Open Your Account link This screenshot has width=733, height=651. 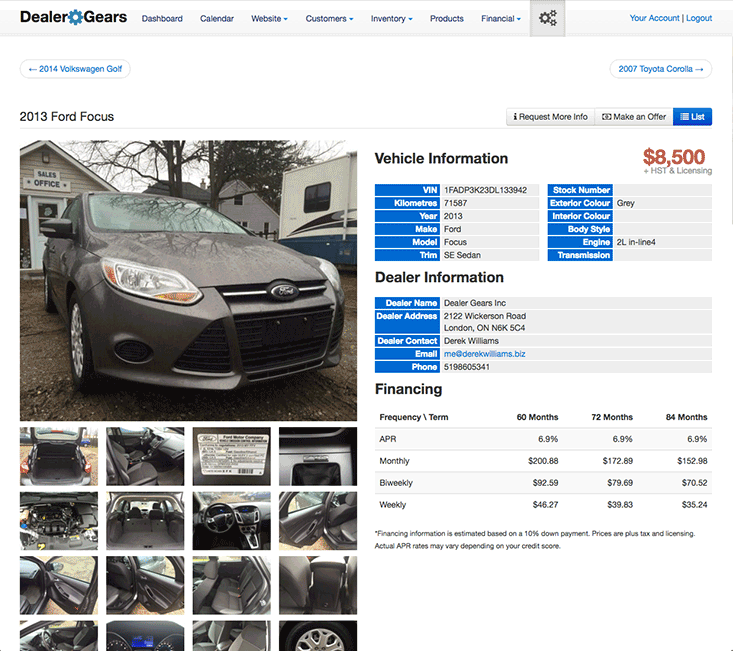point(654,18)
